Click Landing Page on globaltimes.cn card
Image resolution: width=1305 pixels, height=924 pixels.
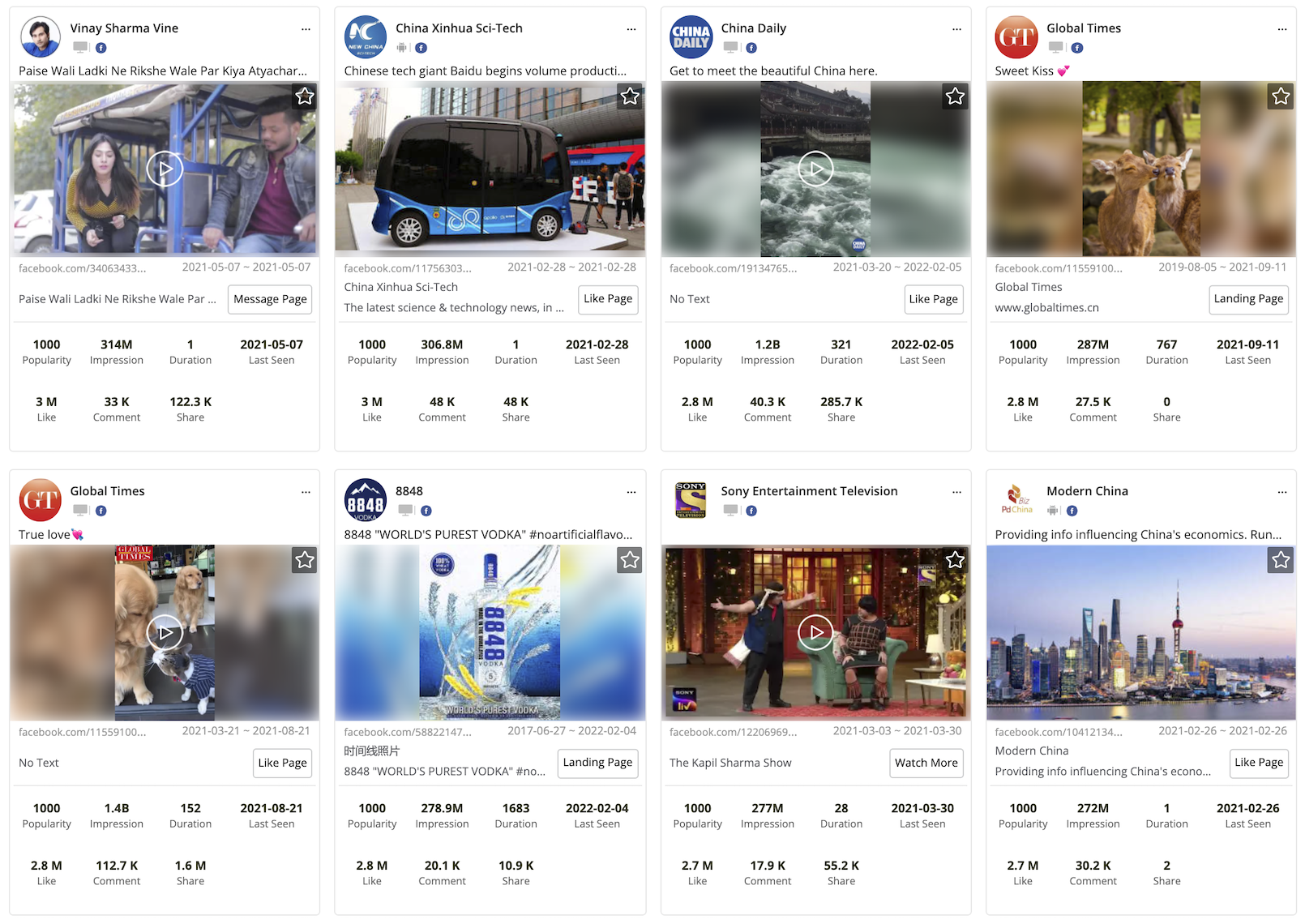pos(1248,299)
